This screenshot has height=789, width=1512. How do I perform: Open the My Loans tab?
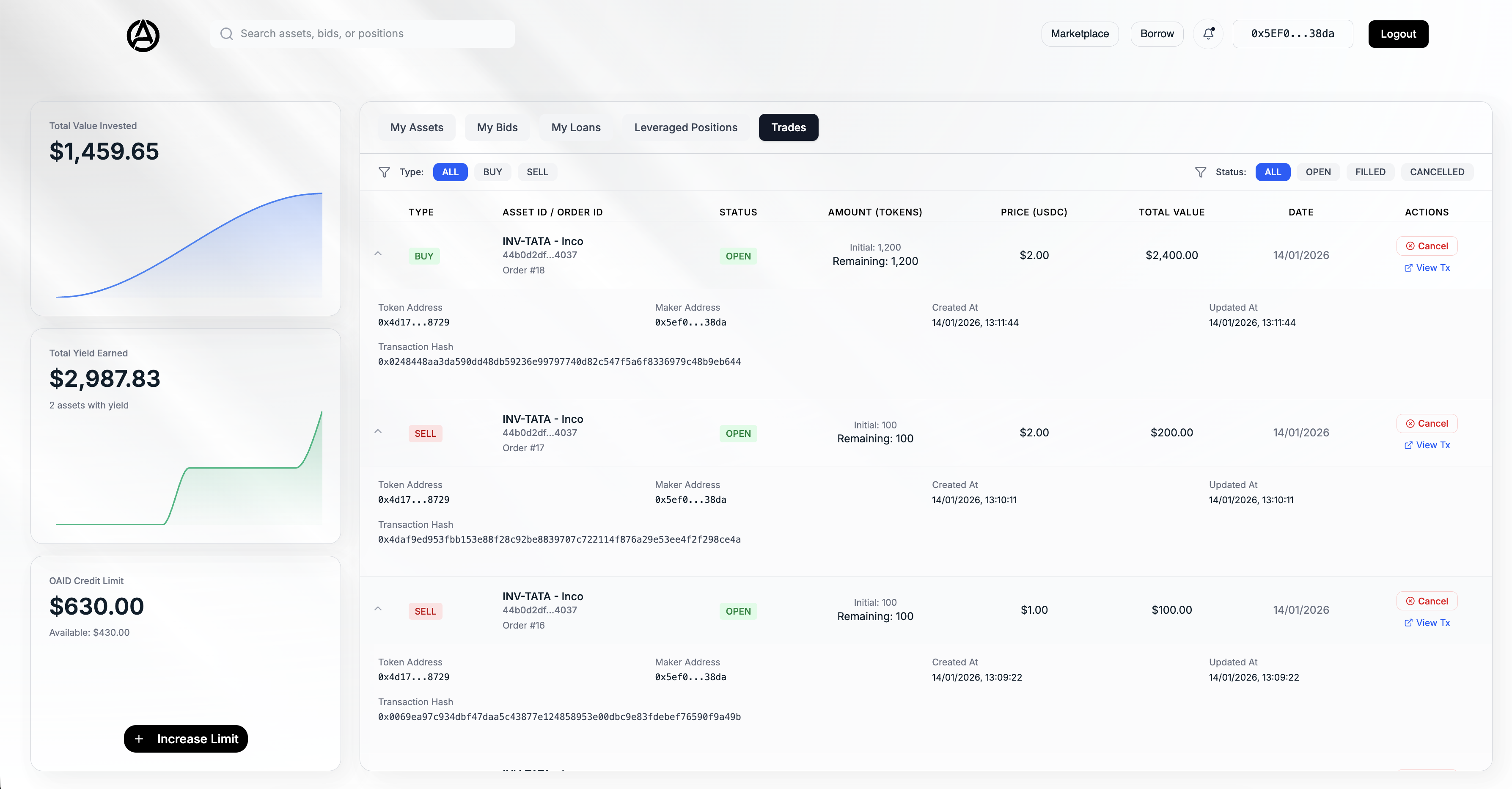point(576,127)
